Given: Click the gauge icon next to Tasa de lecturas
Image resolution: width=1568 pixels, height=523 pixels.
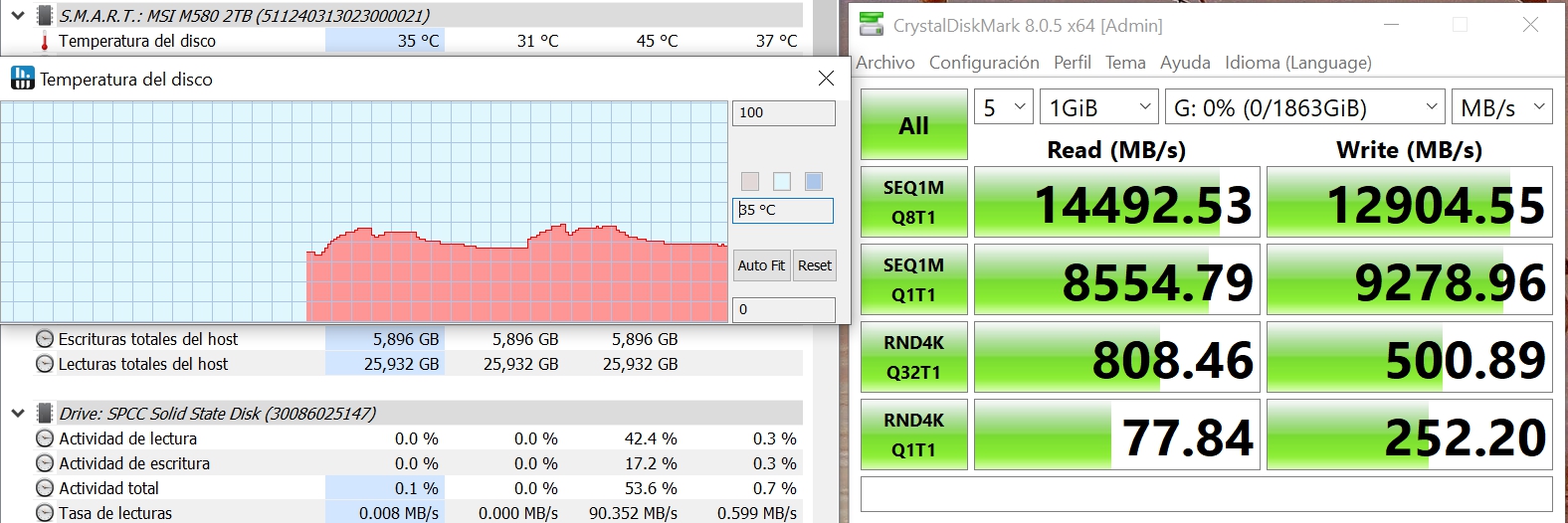Looking at the screenshot, I should pyautogui.click(x=45, y=513).
